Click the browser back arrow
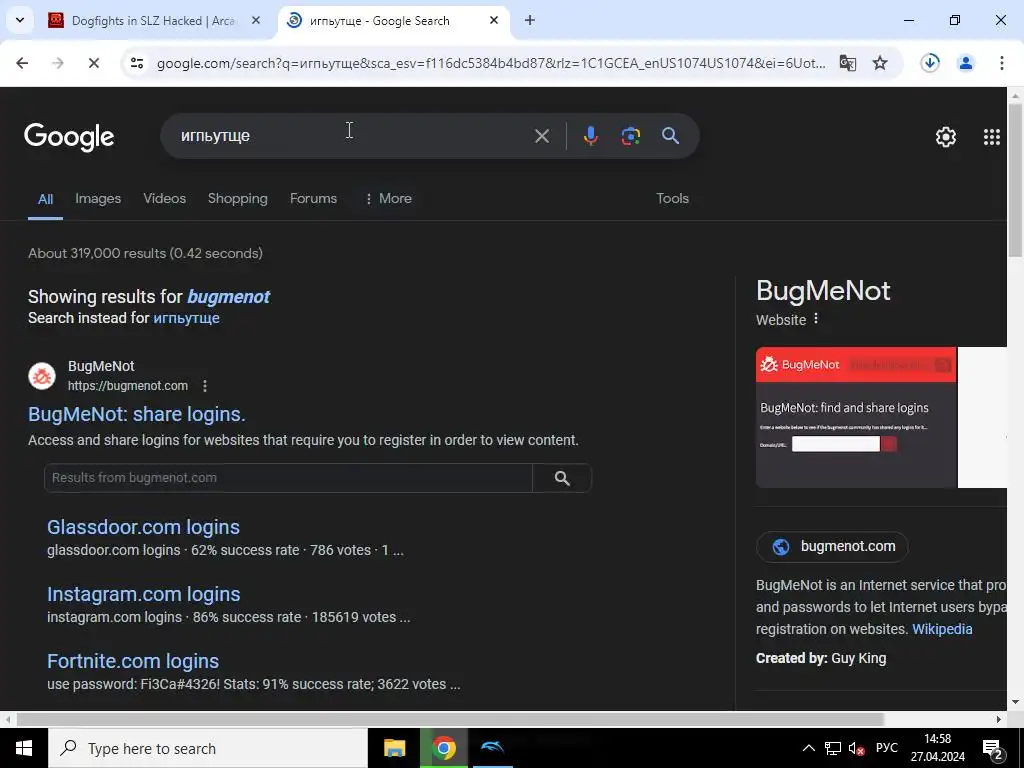 click(x=22, y=63)
